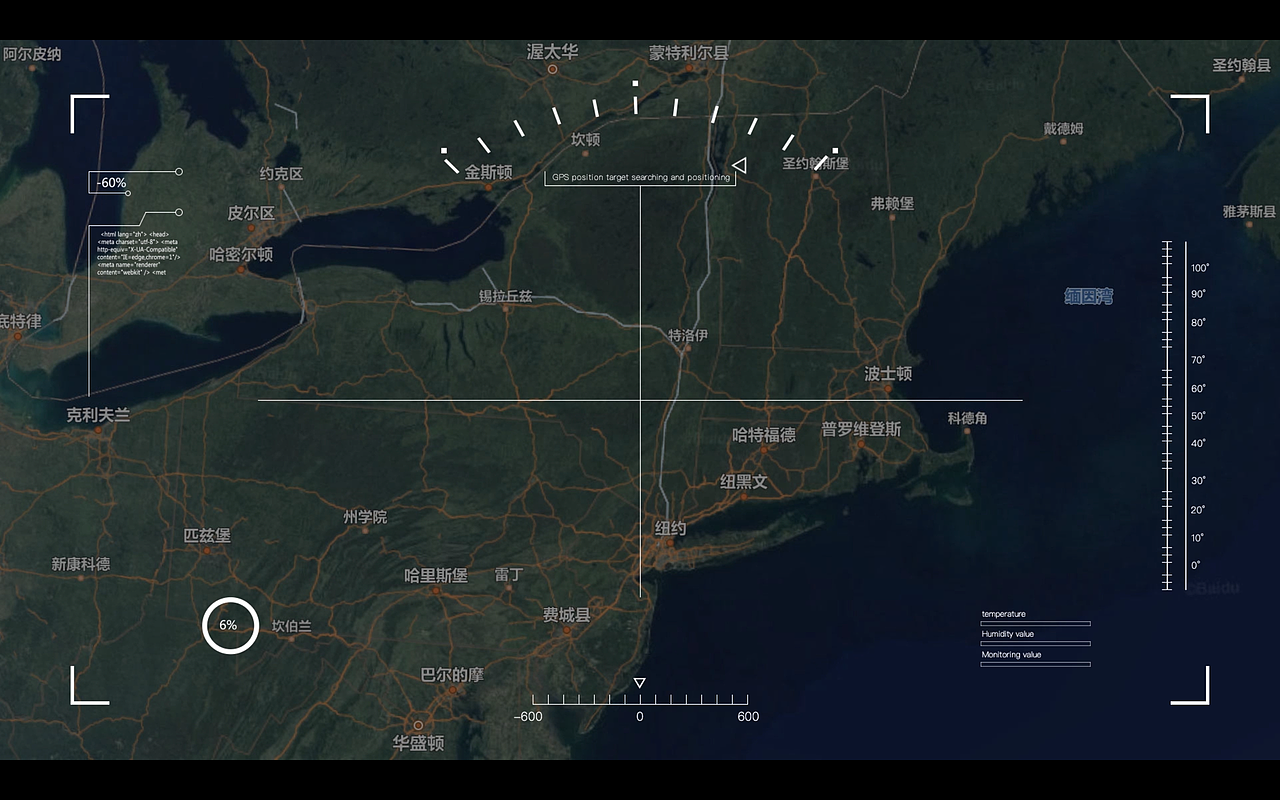1280x800 pixels.
Task: Click the html code snippet text block
Action: [x=139, y=252]
